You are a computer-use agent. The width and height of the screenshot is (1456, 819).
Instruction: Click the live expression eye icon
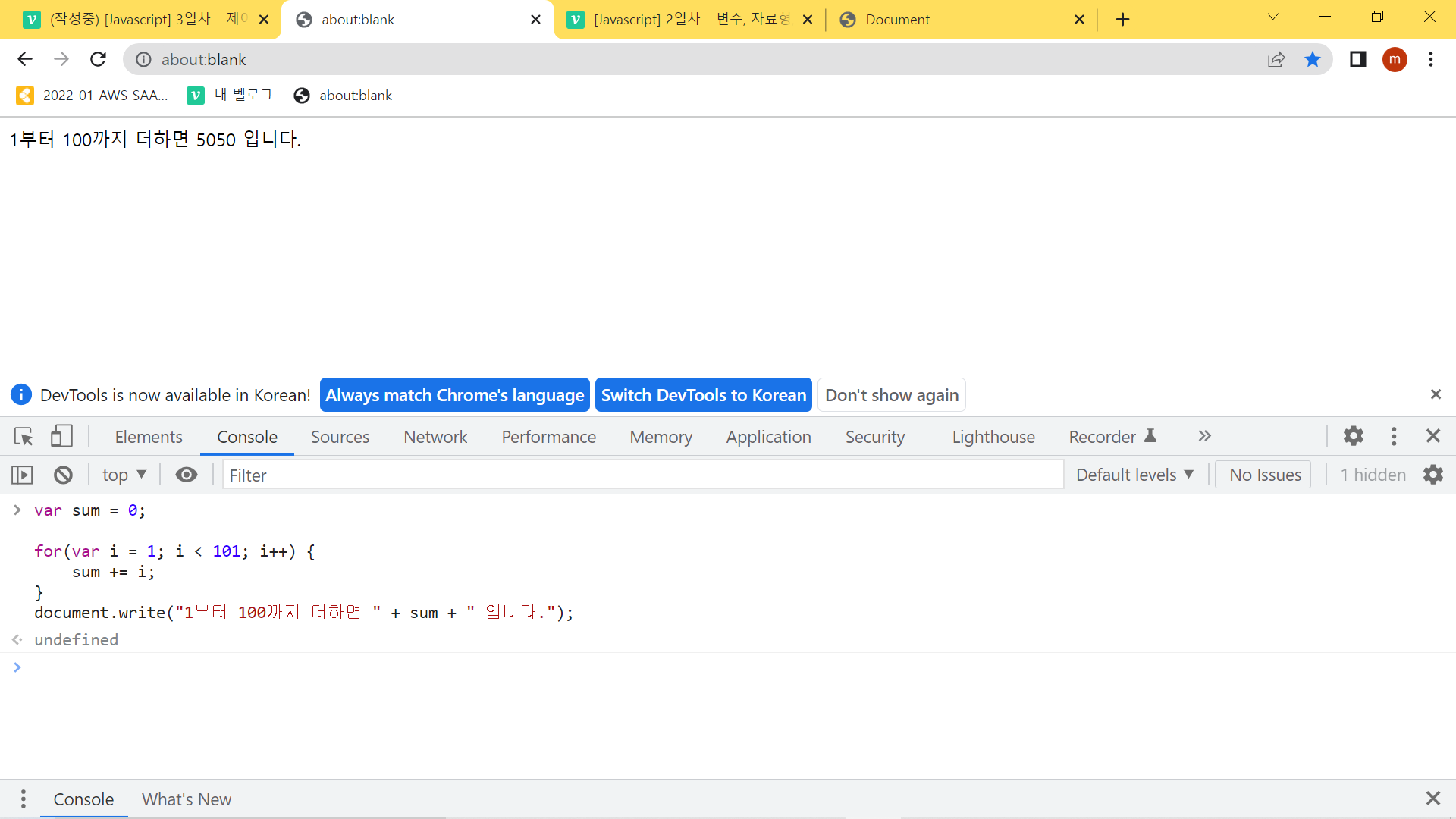(x=187, y=475)
